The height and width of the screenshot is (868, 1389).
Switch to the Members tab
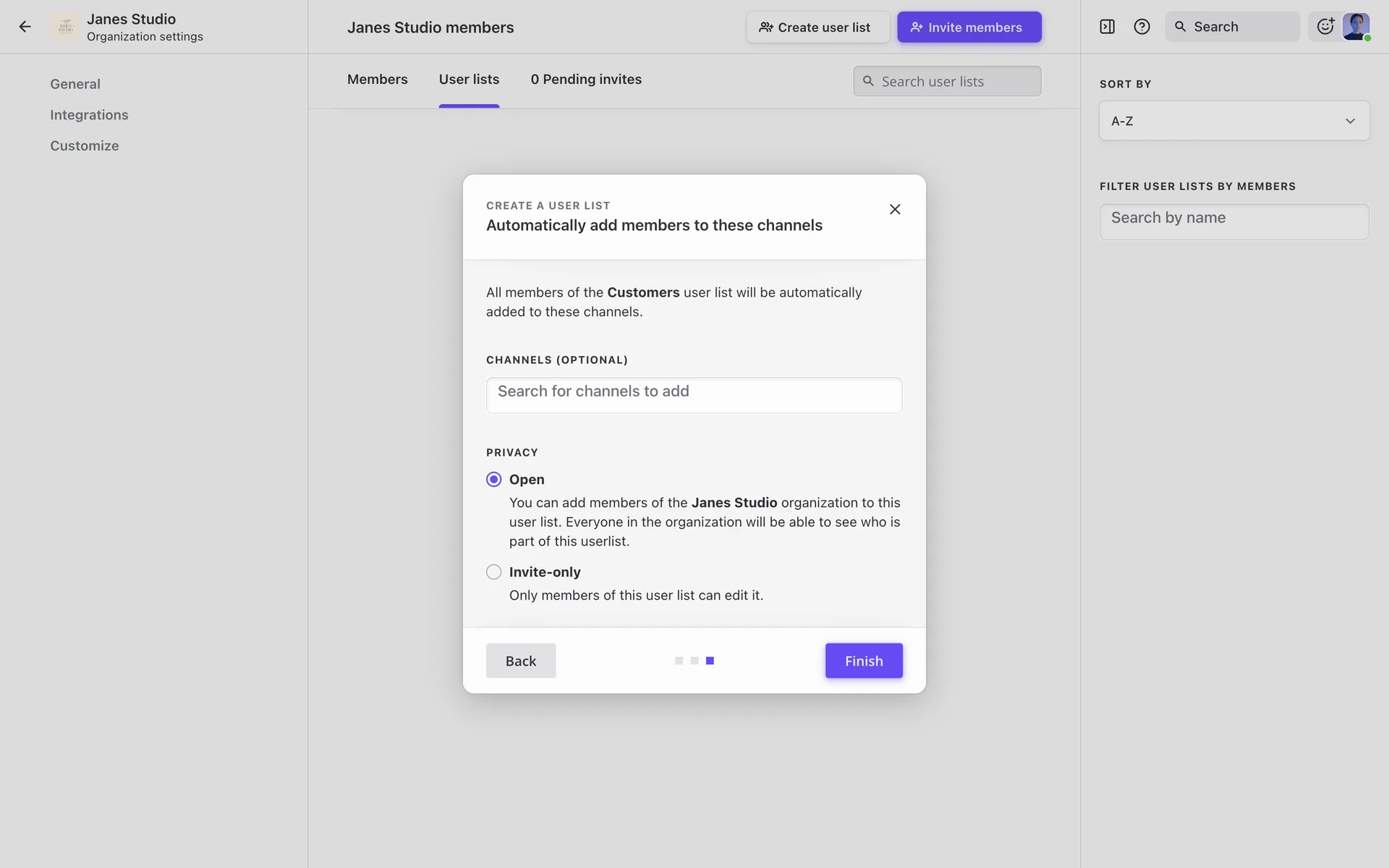(x=377, y=80)
